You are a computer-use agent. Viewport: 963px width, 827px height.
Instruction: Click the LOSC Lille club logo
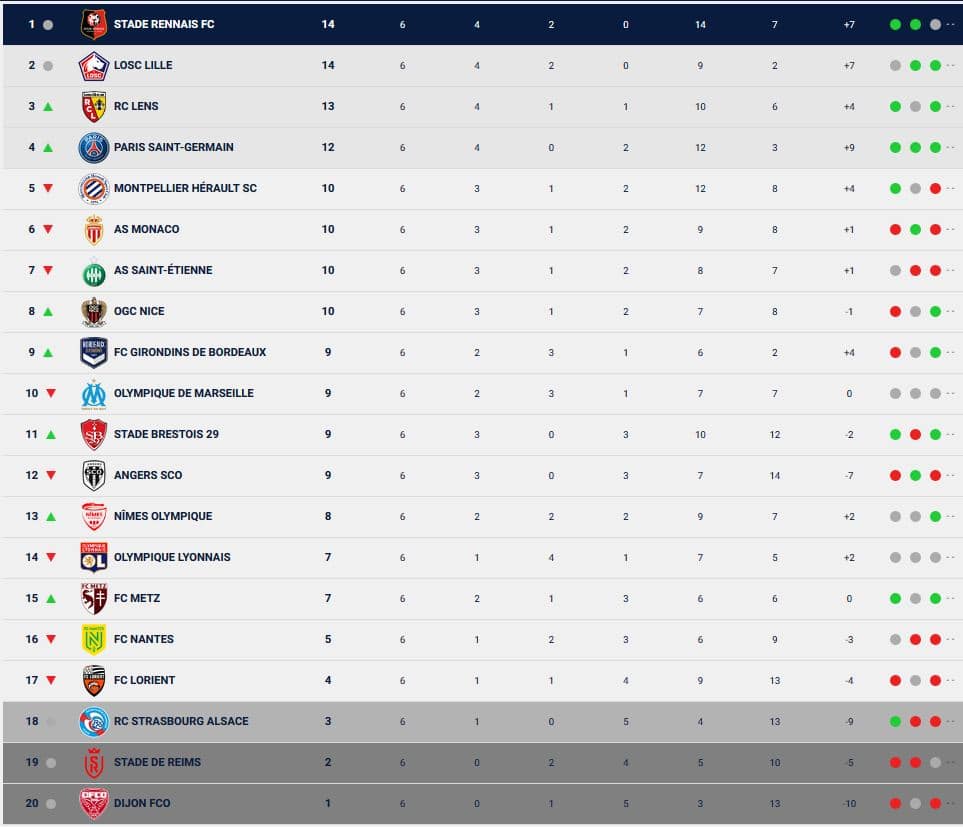tap(94, 66)
